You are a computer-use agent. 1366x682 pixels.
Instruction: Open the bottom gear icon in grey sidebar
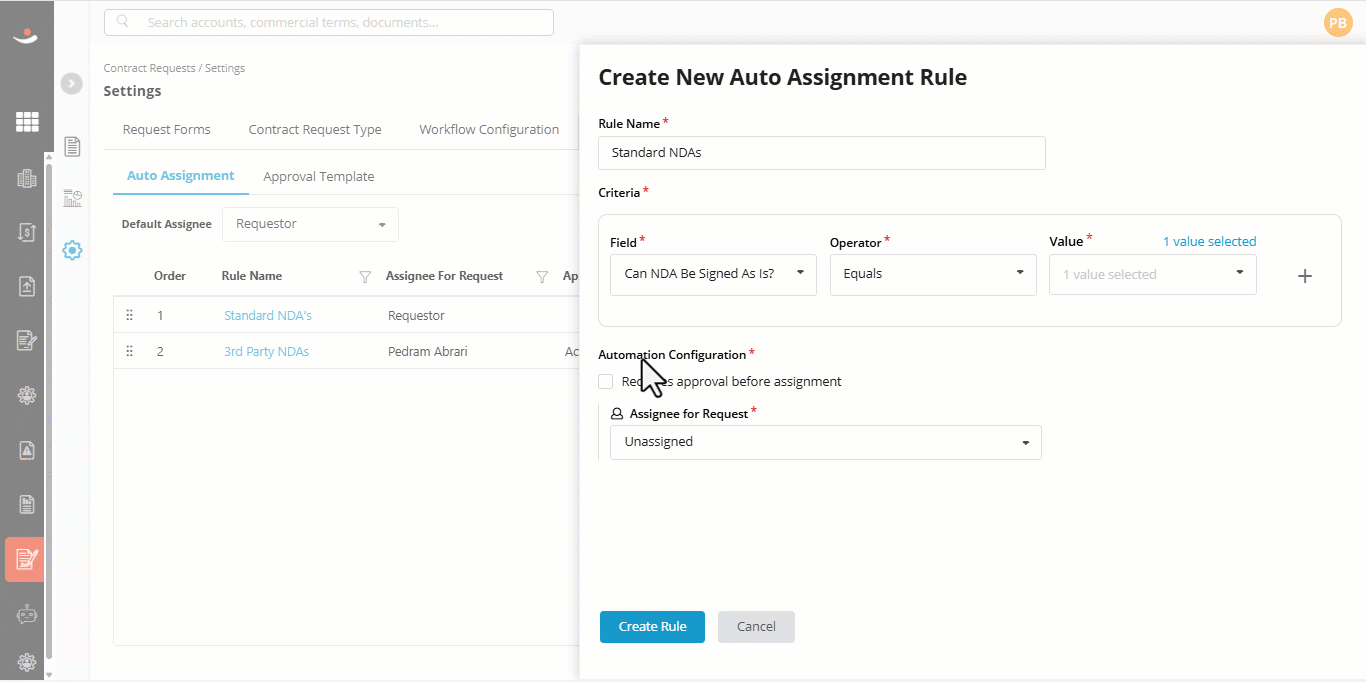point(27,662)
